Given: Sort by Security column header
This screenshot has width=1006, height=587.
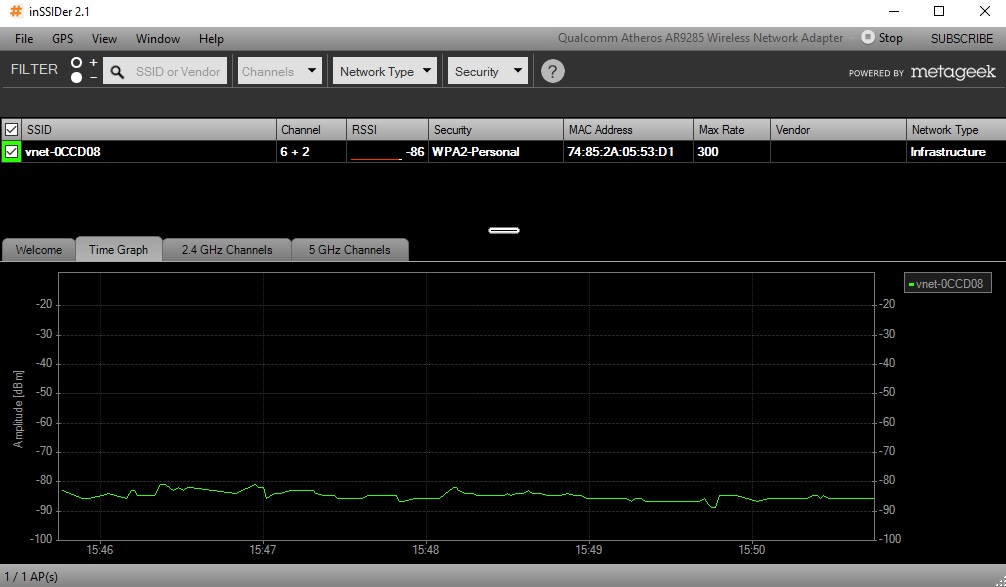Looking at the screenshot, I should [x=496, y=130].
